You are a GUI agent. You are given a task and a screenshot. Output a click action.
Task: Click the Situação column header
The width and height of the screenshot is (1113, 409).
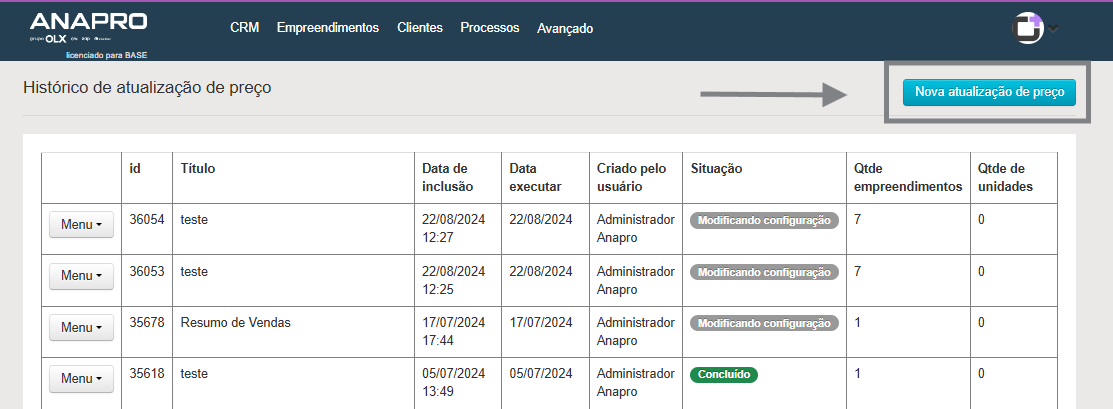(716, 169)
